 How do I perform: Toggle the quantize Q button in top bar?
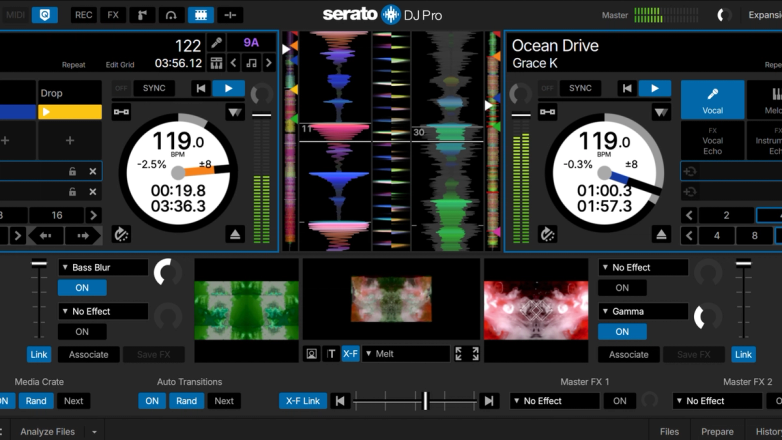(44, 15)
